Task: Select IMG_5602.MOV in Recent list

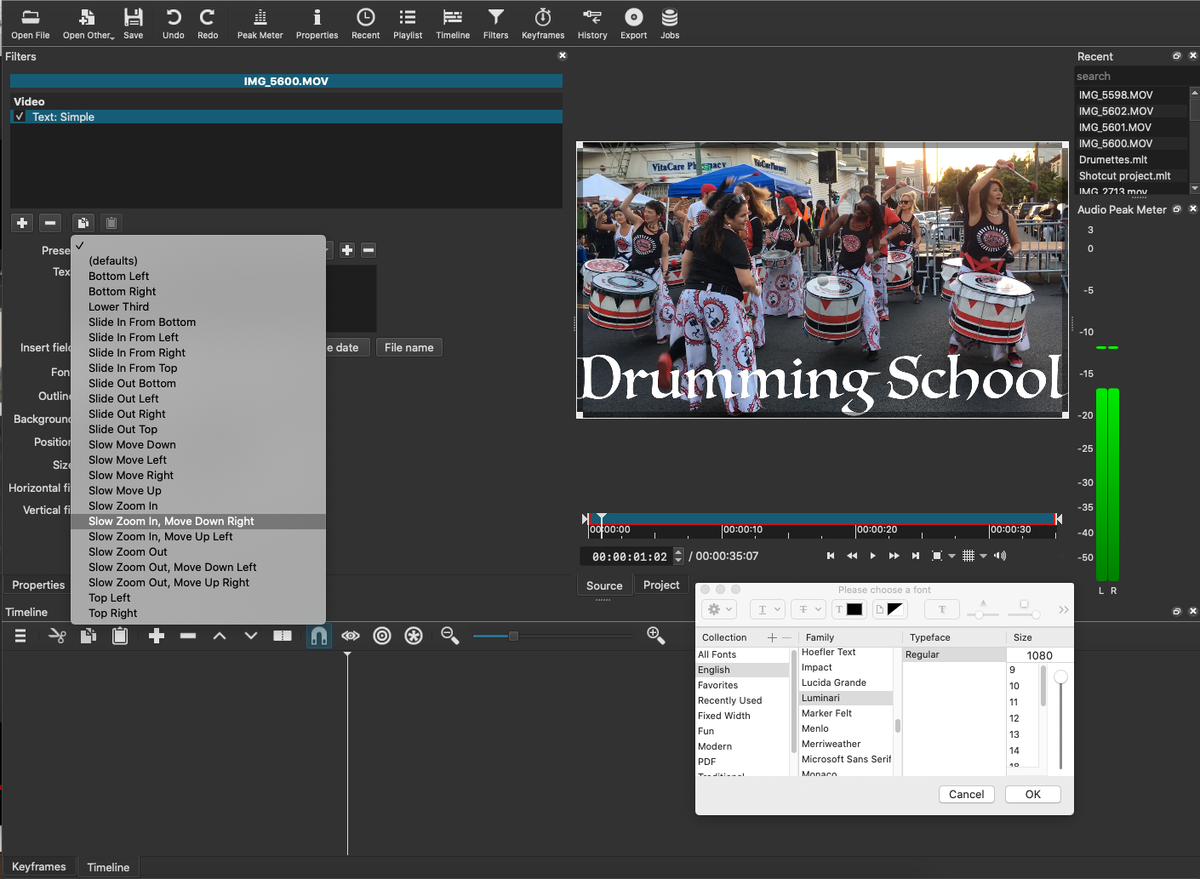Action: click(1115, 111)
